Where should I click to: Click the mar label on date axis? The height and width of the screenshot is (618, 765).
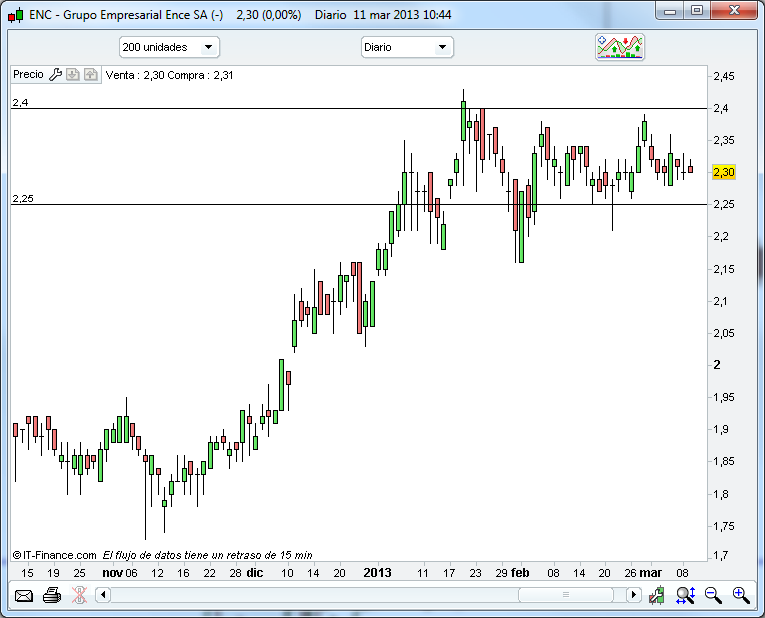pyautogui.click(x=650, y=573)
